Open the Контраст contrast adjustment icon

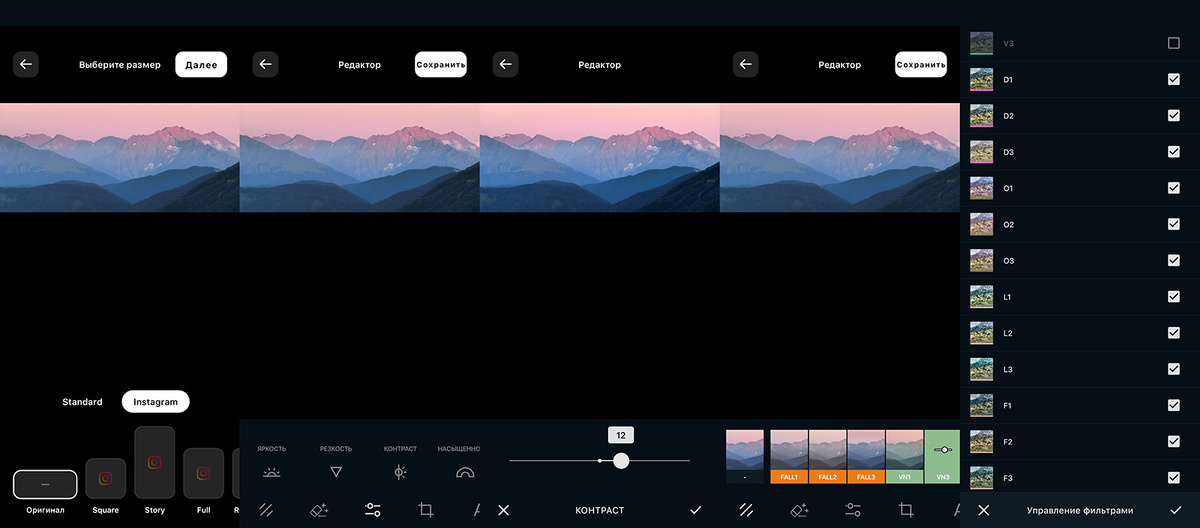click(x=400, y=471)
